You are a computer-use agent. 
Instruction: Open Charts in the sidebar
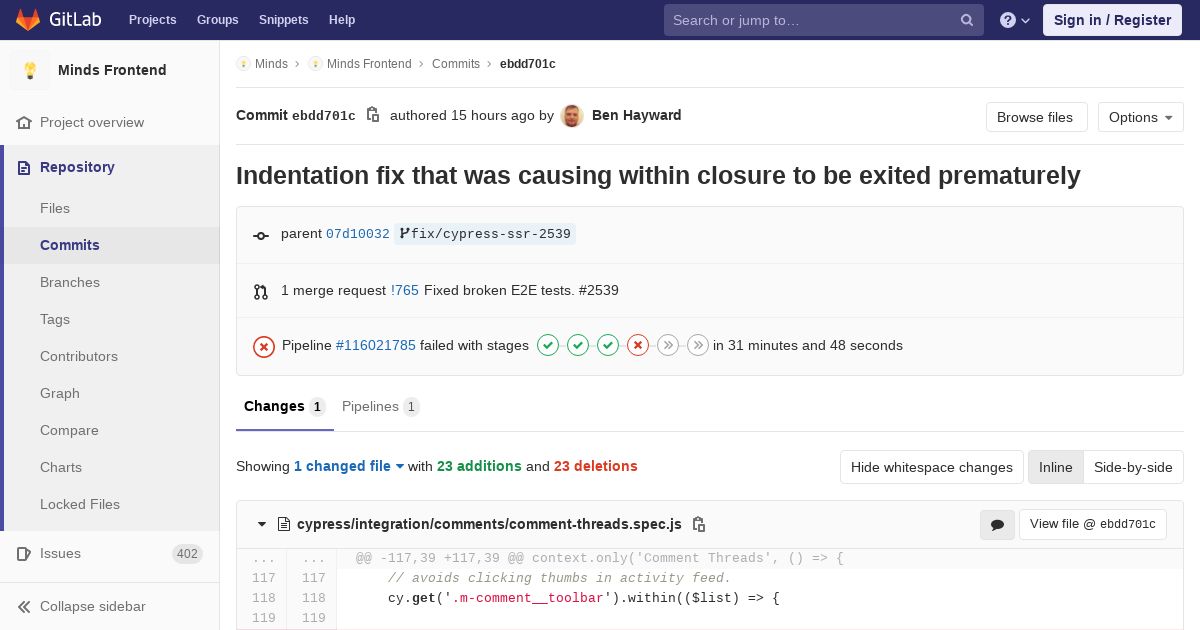(x=61, y=467)
